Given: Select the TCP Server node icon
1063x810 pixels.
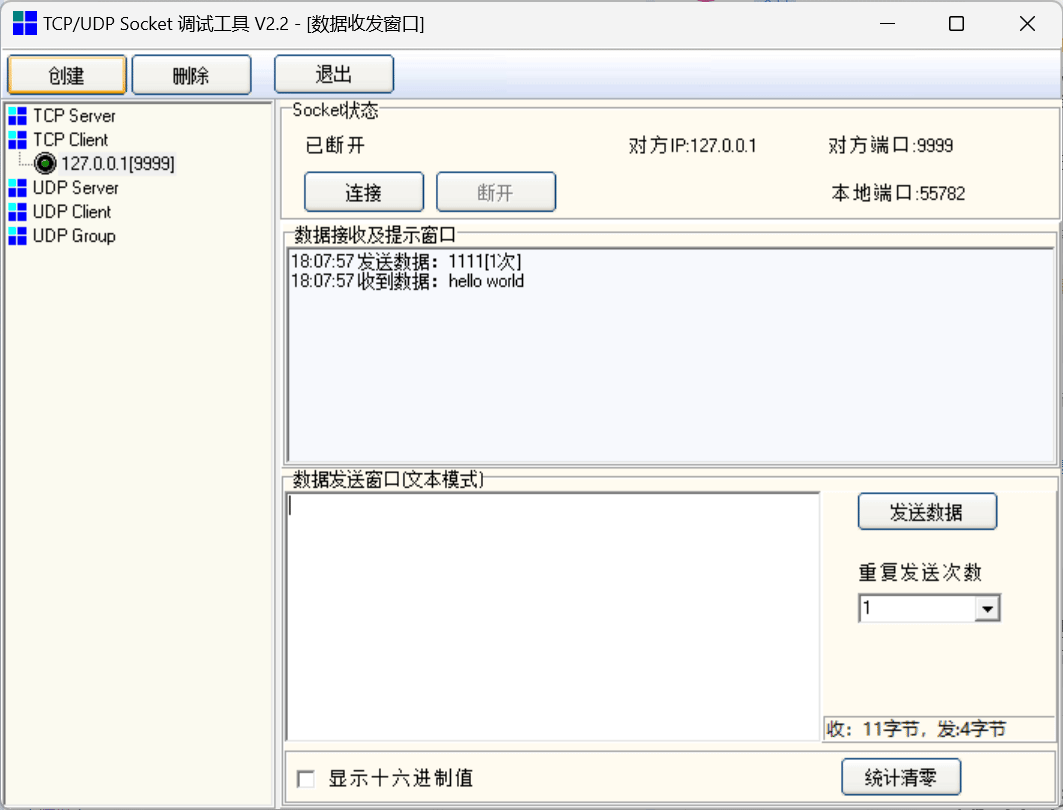Looking at the screenshot, I should [17, 115].
